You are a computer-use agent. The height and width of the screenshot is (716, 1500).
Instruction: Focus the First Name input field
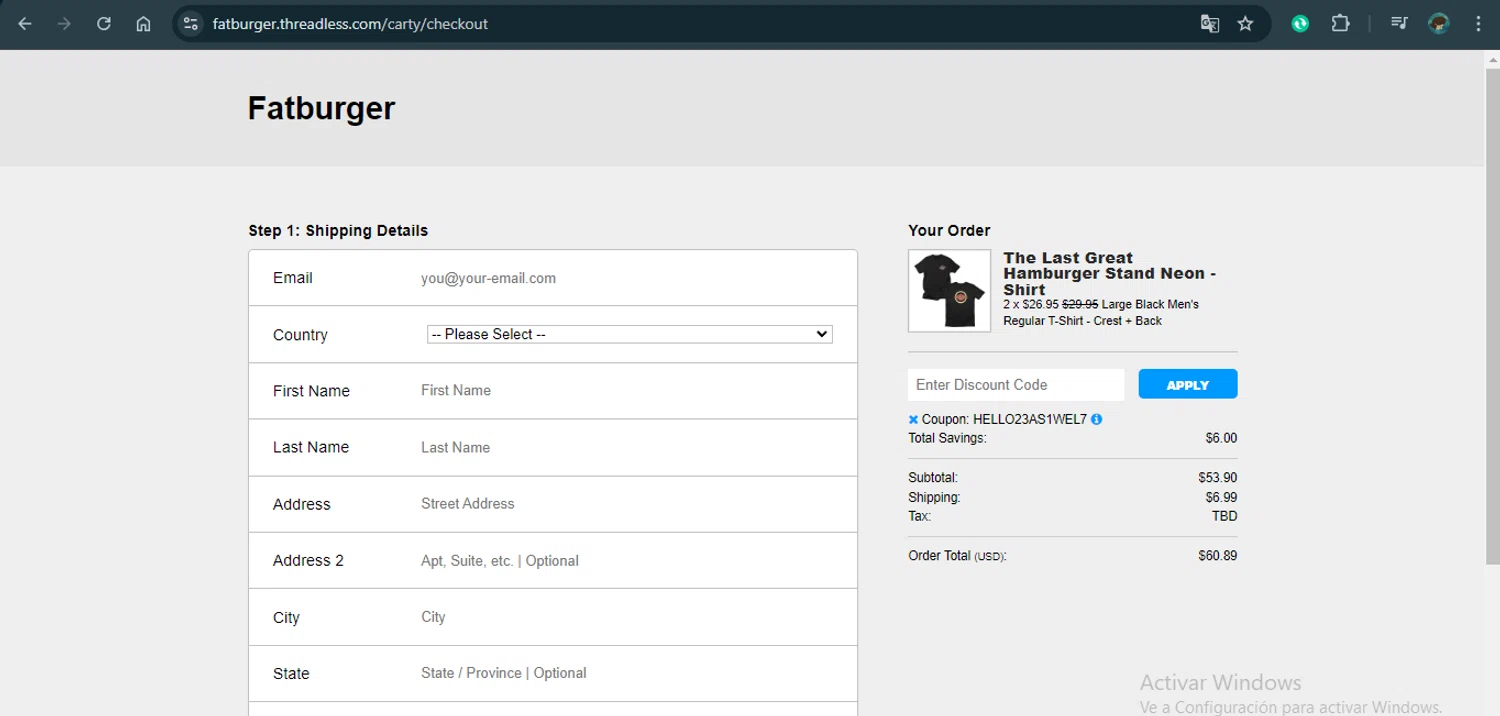point(628,391)
